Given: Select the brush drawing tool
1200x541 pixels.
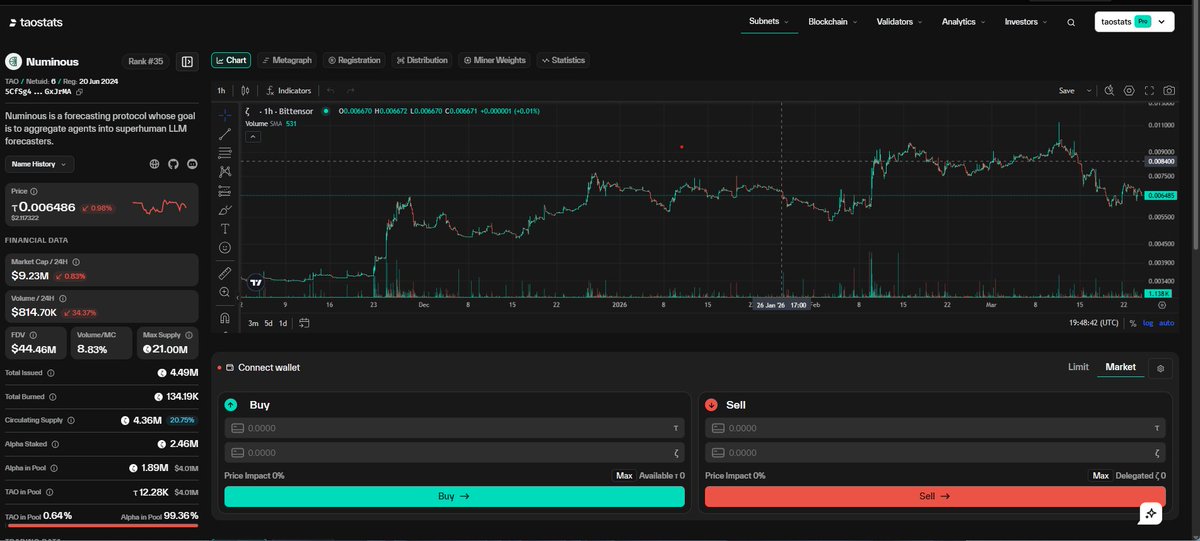Looking at the screenshot, I should [225, 209].
